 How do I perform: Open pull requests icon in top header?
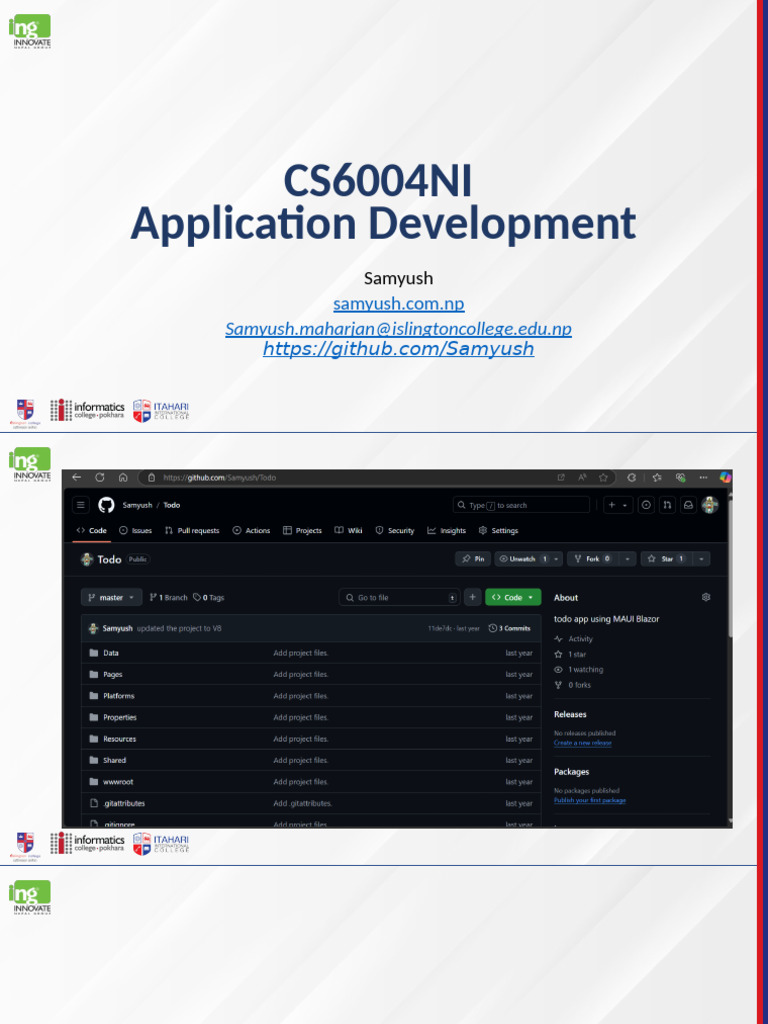tap(667, 505)
